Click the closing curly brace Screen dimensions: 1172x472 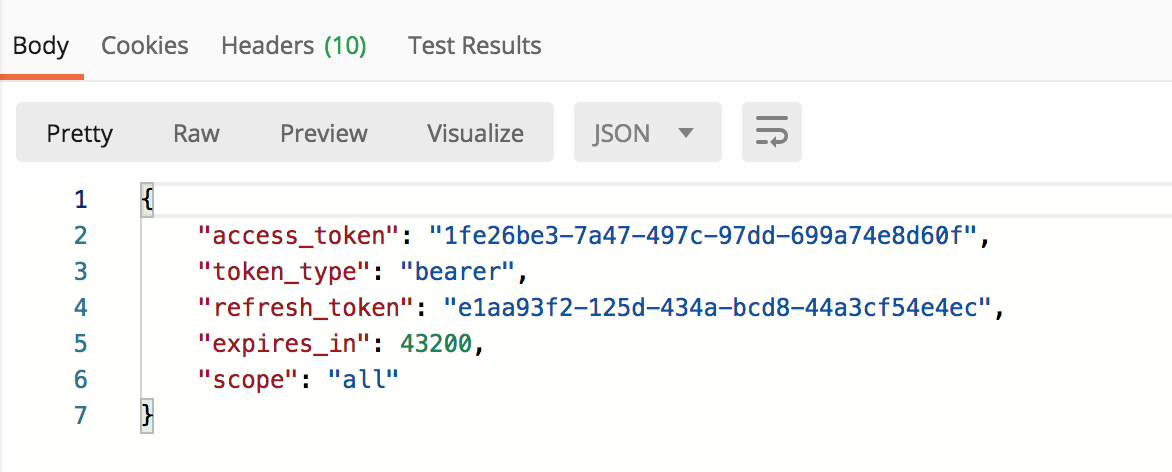pos(148,416)
